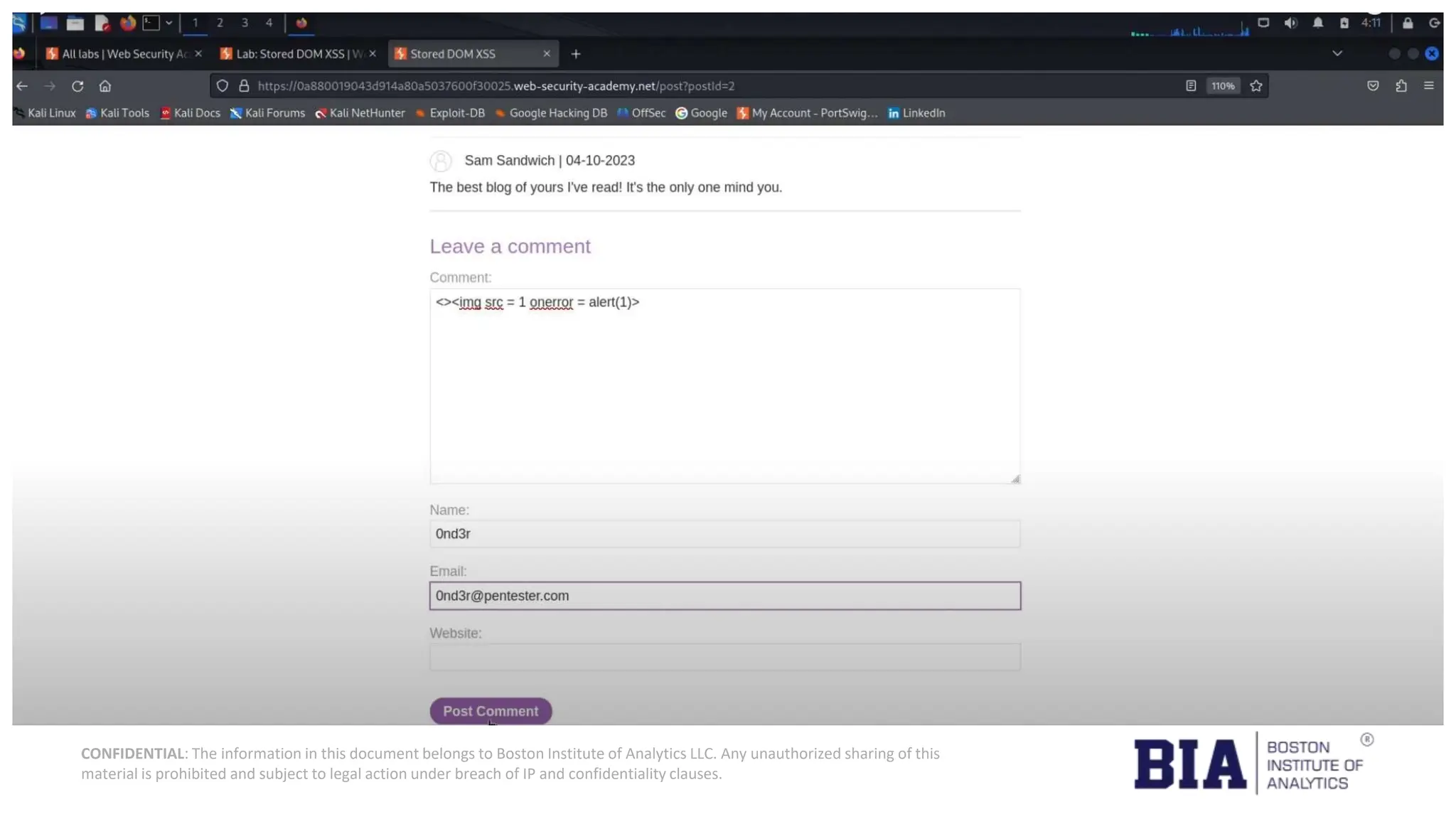Click the empty Website field
The width and height of the screenshot is (1456, 819).
tap(725, 657)
